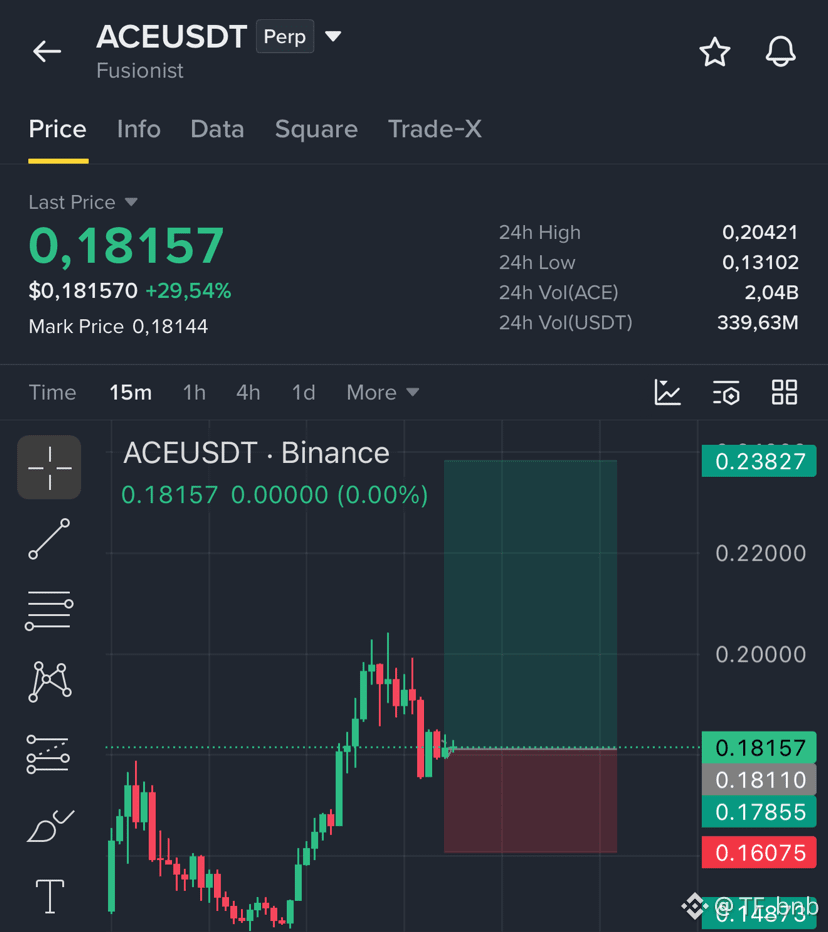Screen dimensions: 828x932
Task: Click the red loss zone of position
Action: pyautogui.click(x=530, y=801)
